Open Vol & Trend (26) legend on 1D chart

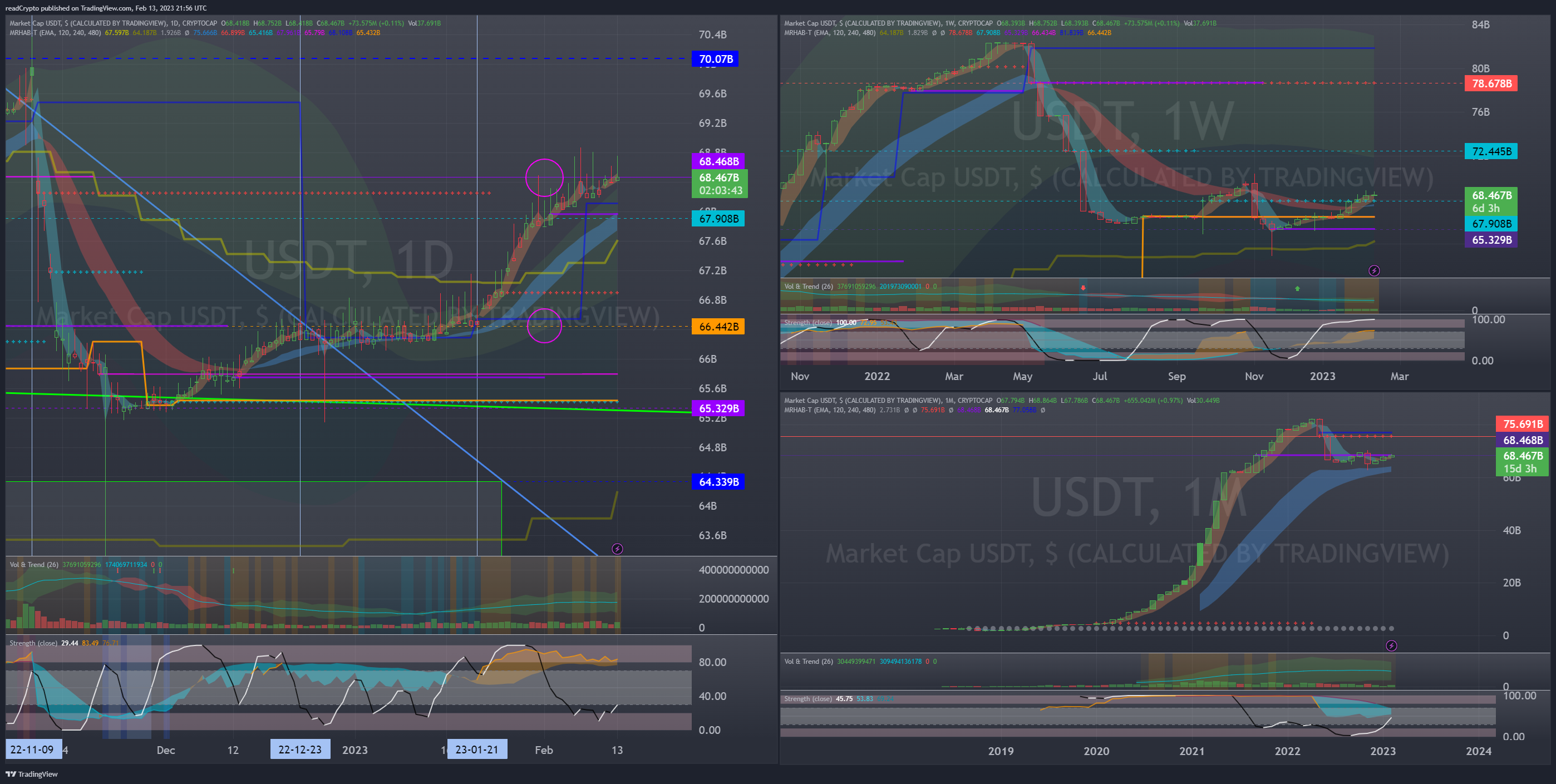point(34,564)
